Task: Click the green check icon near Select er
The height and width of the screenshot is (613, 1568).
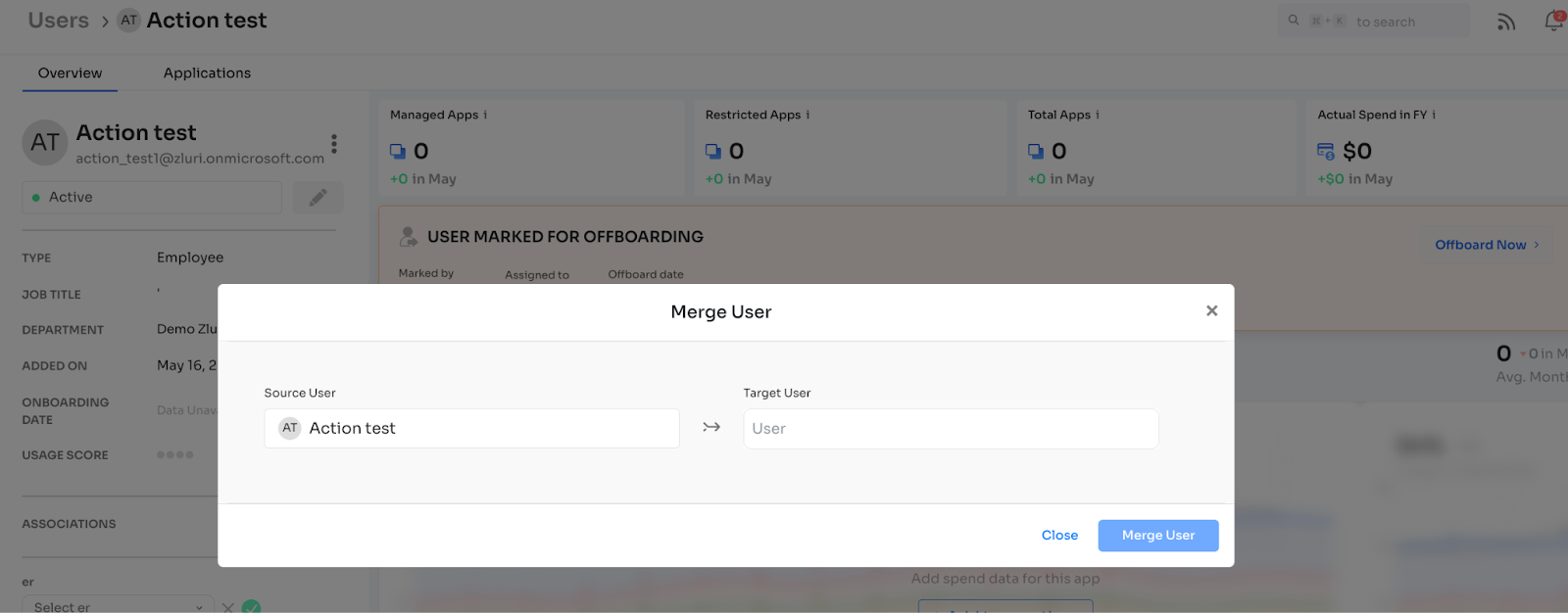Action: pos(252,607)
